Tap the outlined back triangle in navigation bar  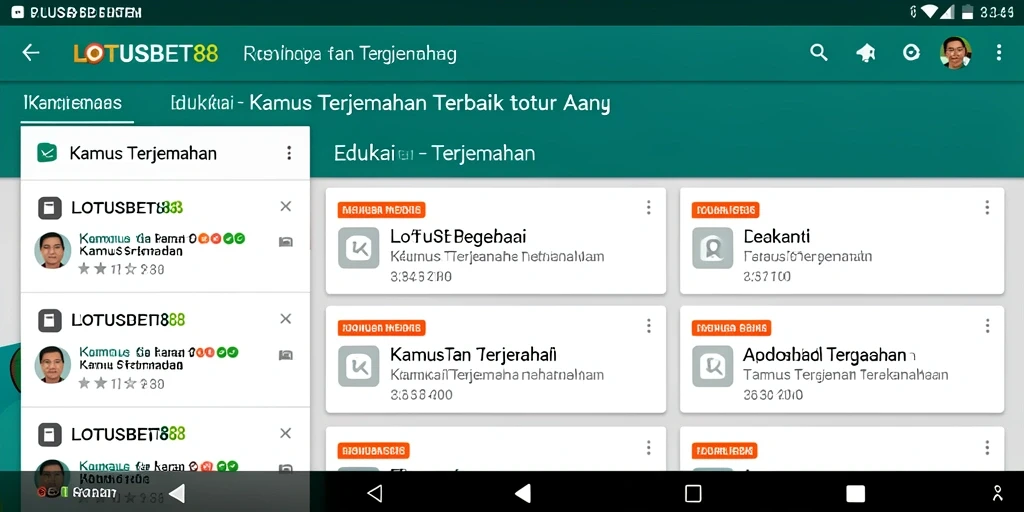pyautogui.click(x=374, y=493)
